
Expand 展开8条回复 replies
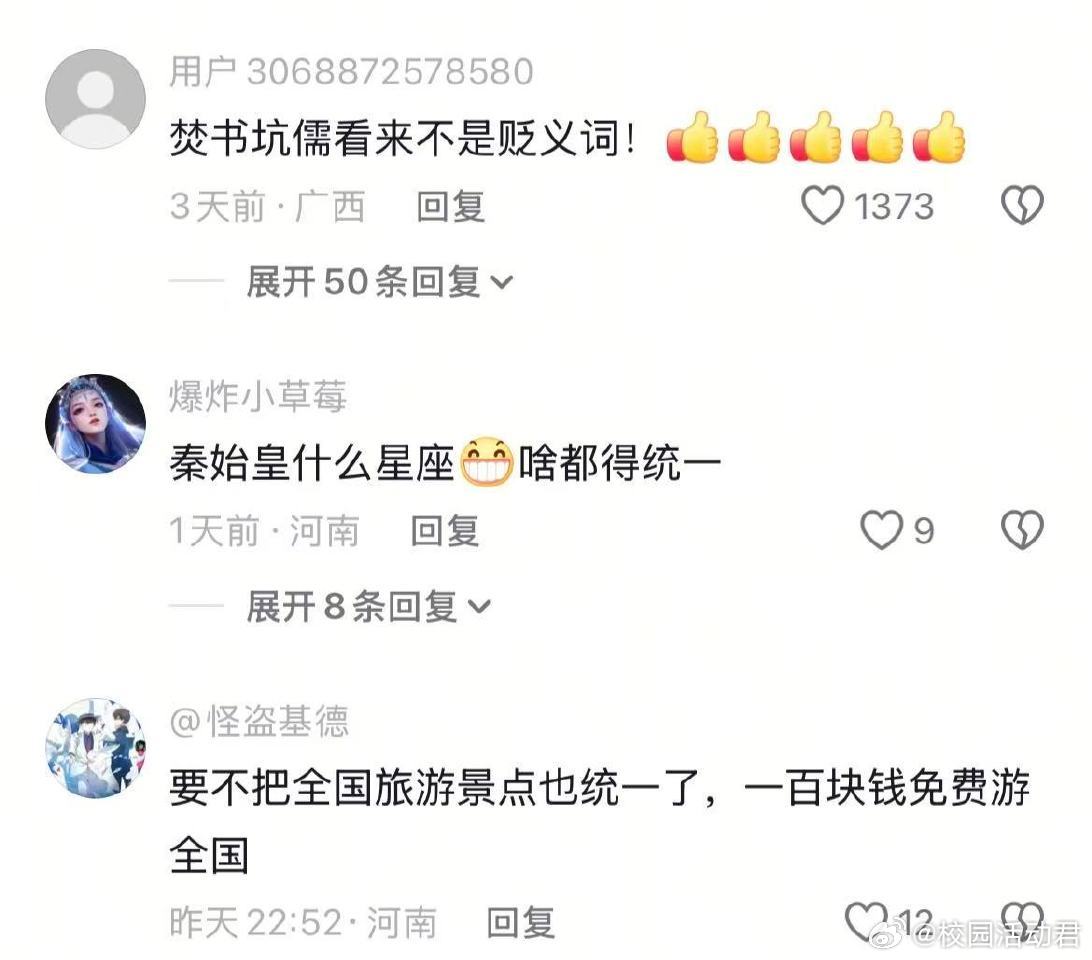coord(368,607)
